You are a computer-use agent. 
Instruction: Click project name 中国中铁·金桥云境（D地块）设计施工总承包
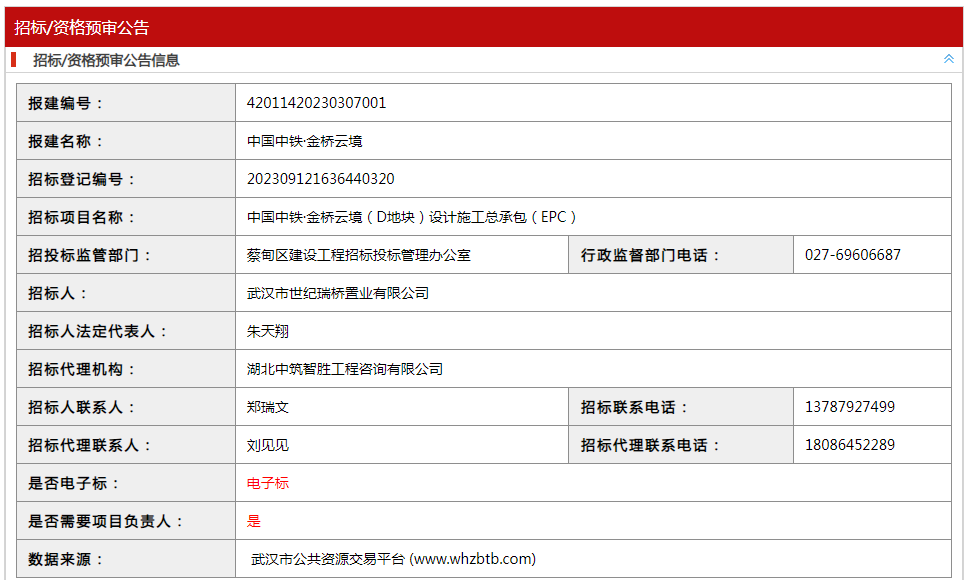click(x=412, y=217)
